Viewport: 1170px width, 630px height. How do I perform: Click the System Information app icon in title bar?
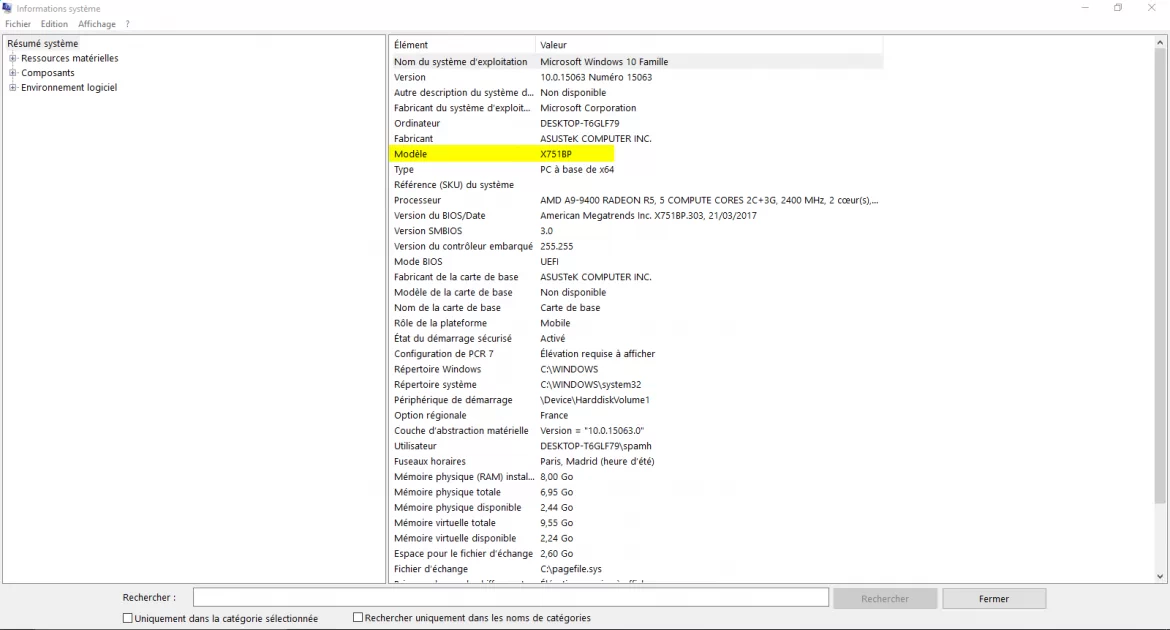click(8, 8)
